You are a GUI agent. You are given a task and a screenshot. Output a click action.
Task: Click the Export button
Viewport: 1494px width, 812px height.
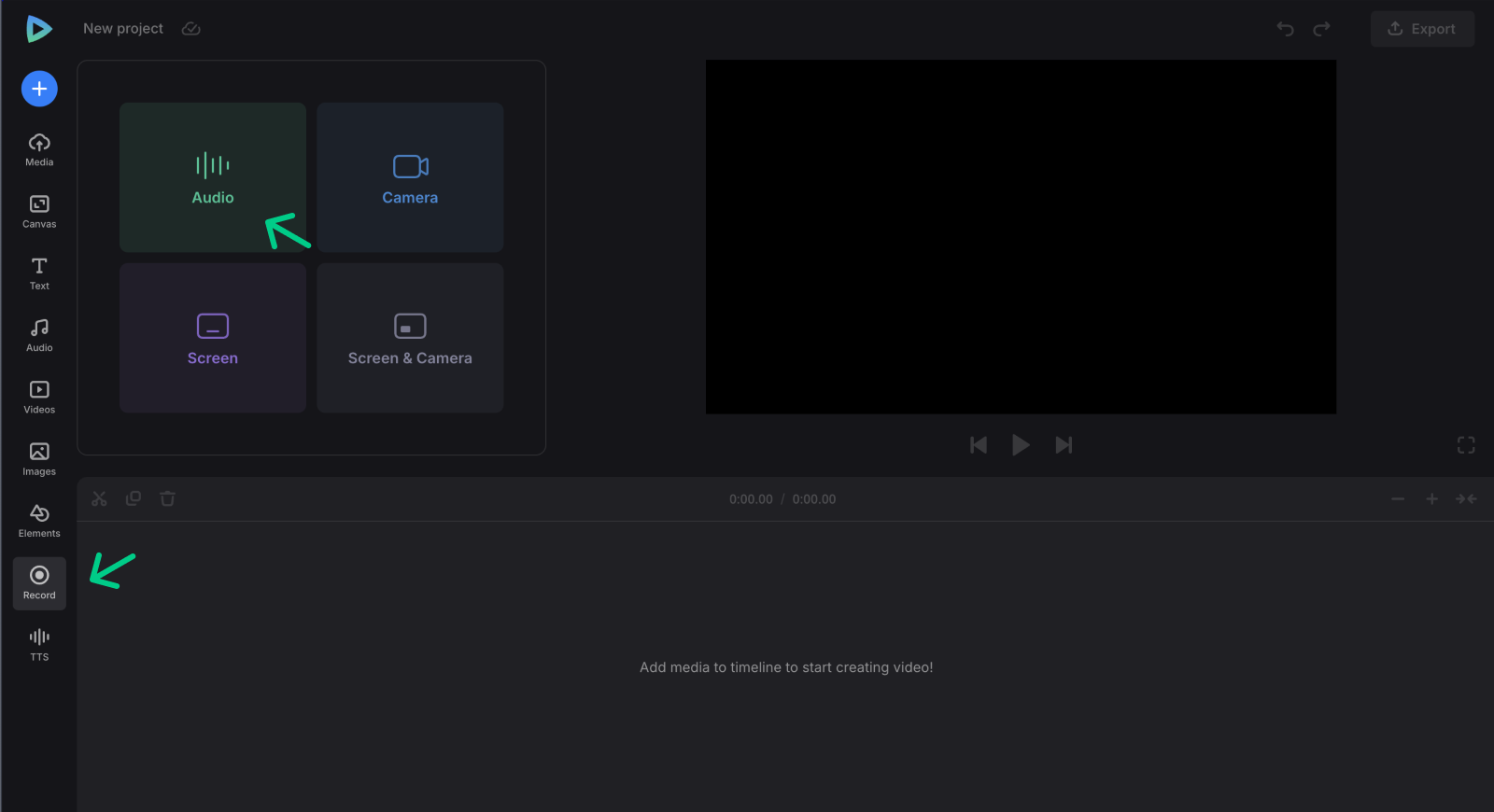[1422, 29]
